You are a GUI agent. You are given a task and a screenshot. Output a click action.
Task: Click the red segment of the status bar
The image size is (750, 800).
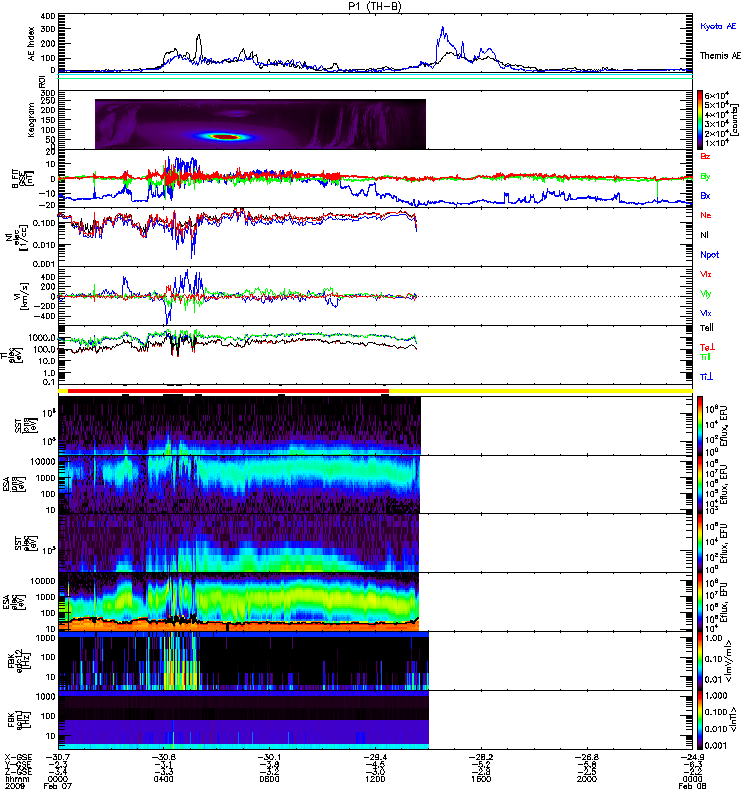228,391
